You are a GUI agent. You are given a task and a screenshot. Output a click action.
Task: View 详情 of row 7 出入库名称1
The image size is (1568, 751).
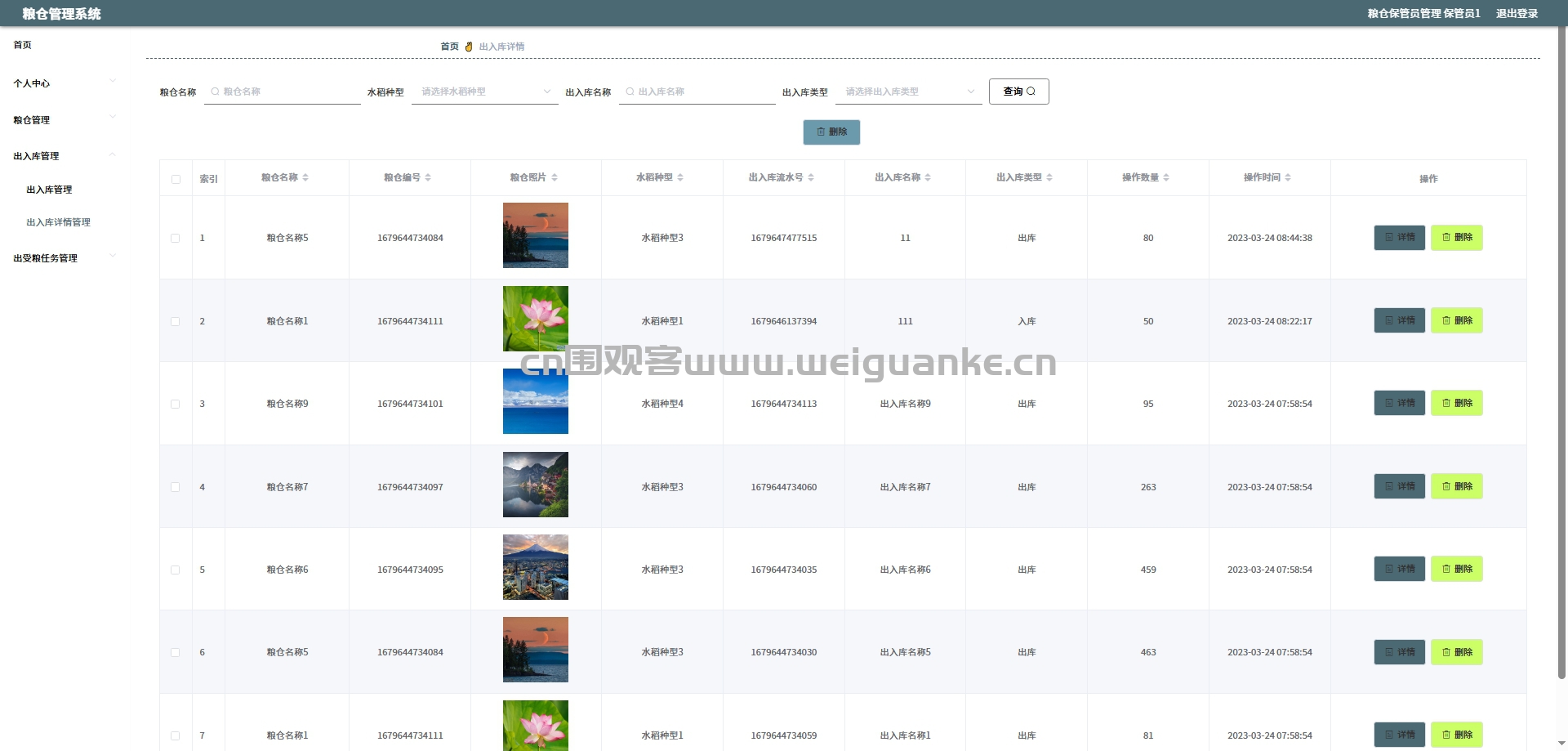[1400, 735]
